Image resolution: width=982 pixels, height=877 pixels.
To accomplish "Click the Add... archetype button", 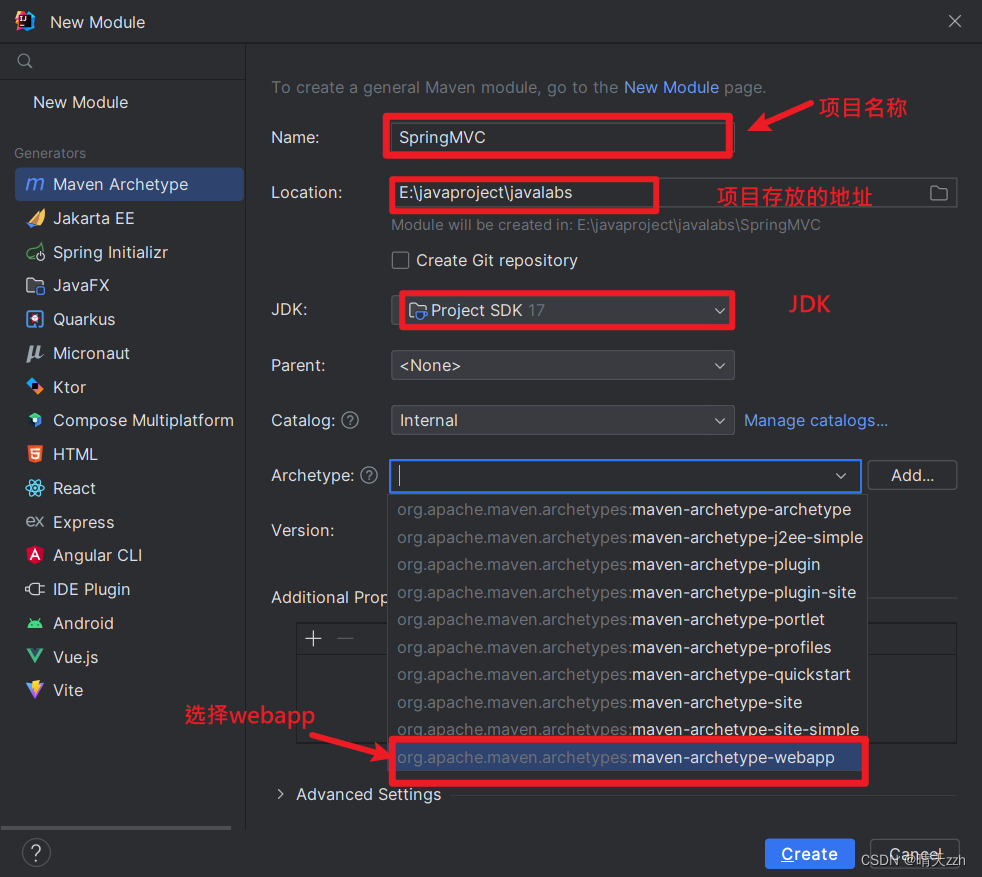I will click(x=912, y=475).
